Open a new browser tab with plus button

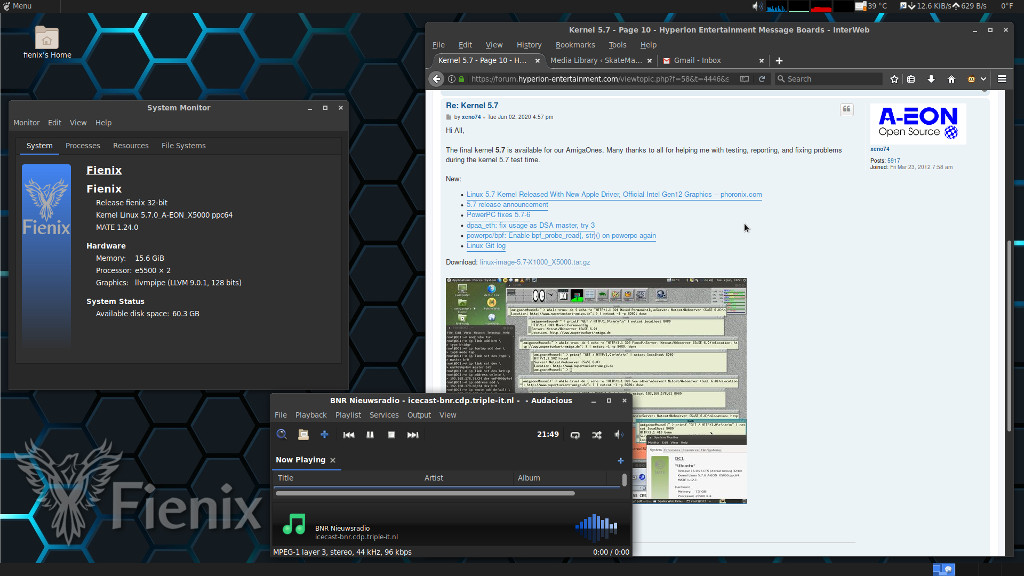(x=778, y=61)
